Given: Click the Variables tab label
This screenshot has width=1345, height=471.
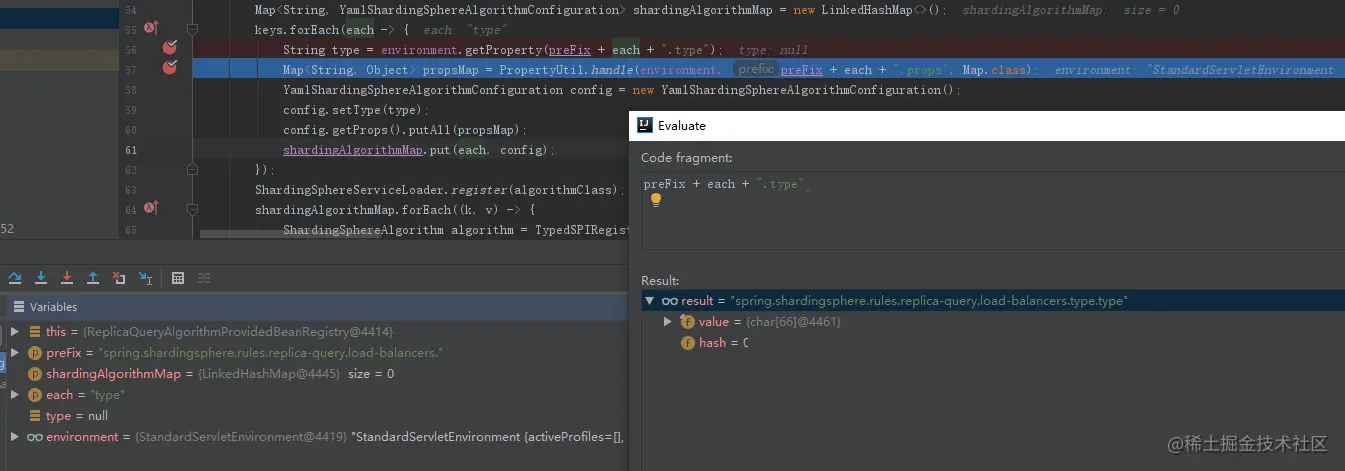Looking at the screenshot, I should click(x=53, y=307).
